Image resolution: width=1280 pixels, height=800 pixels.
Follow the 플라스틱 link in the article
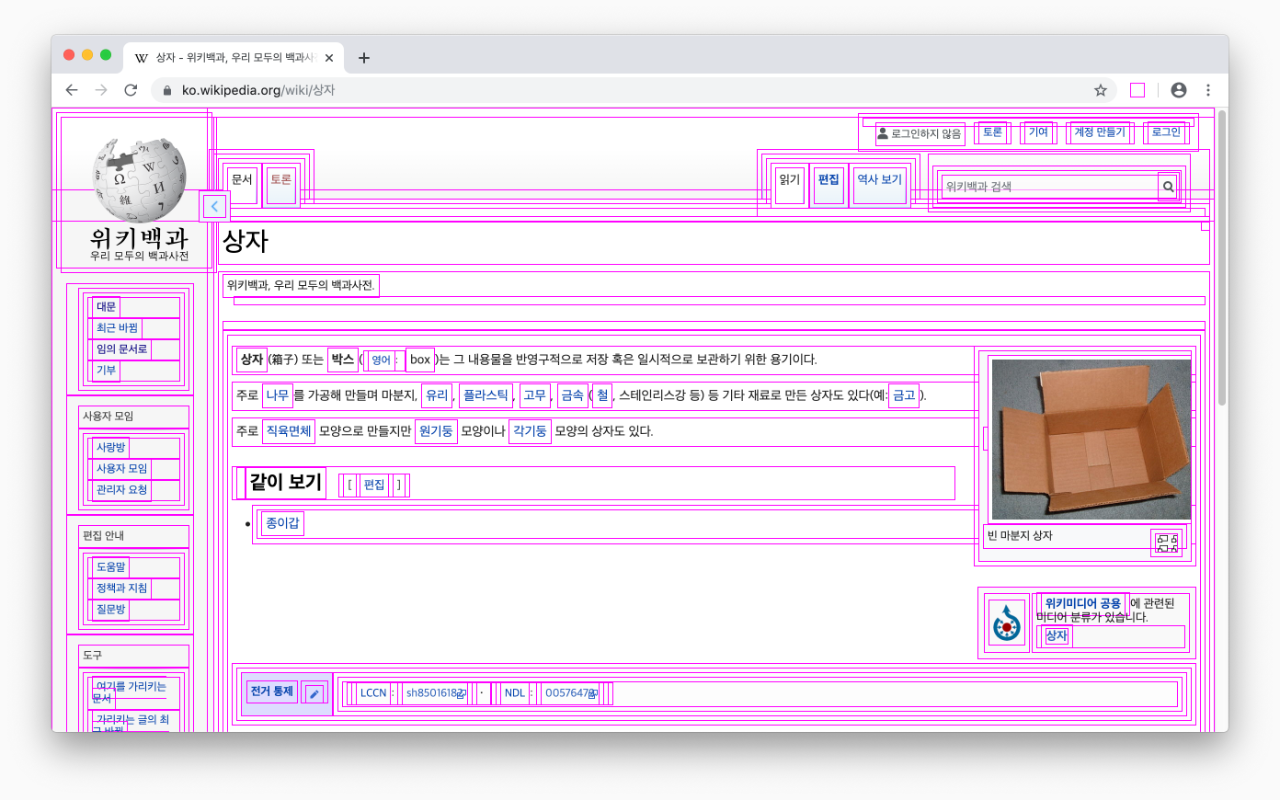point(485,396)
